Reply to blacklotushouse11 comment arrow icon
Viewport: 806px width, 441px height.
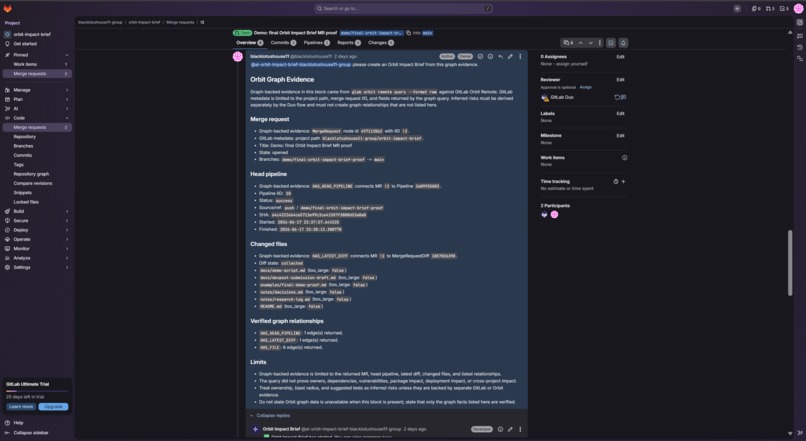500,57
